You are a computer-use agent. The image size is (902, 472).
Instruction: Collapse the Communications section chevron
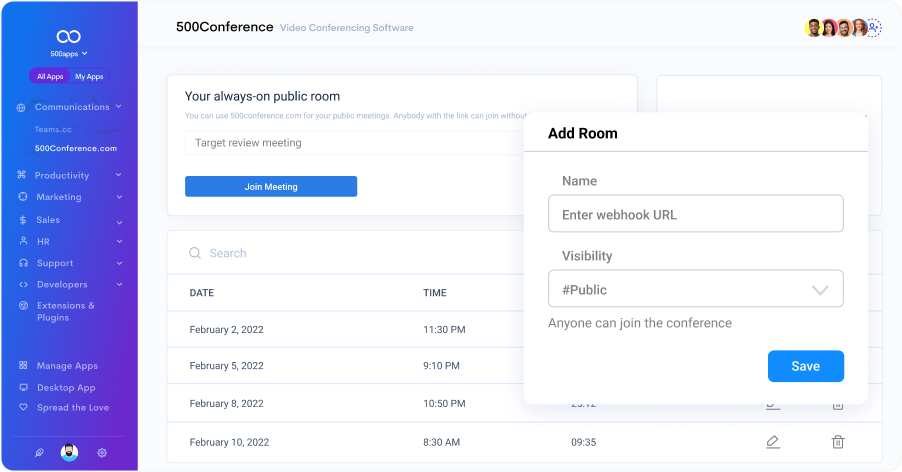click(x=119, y=106)
